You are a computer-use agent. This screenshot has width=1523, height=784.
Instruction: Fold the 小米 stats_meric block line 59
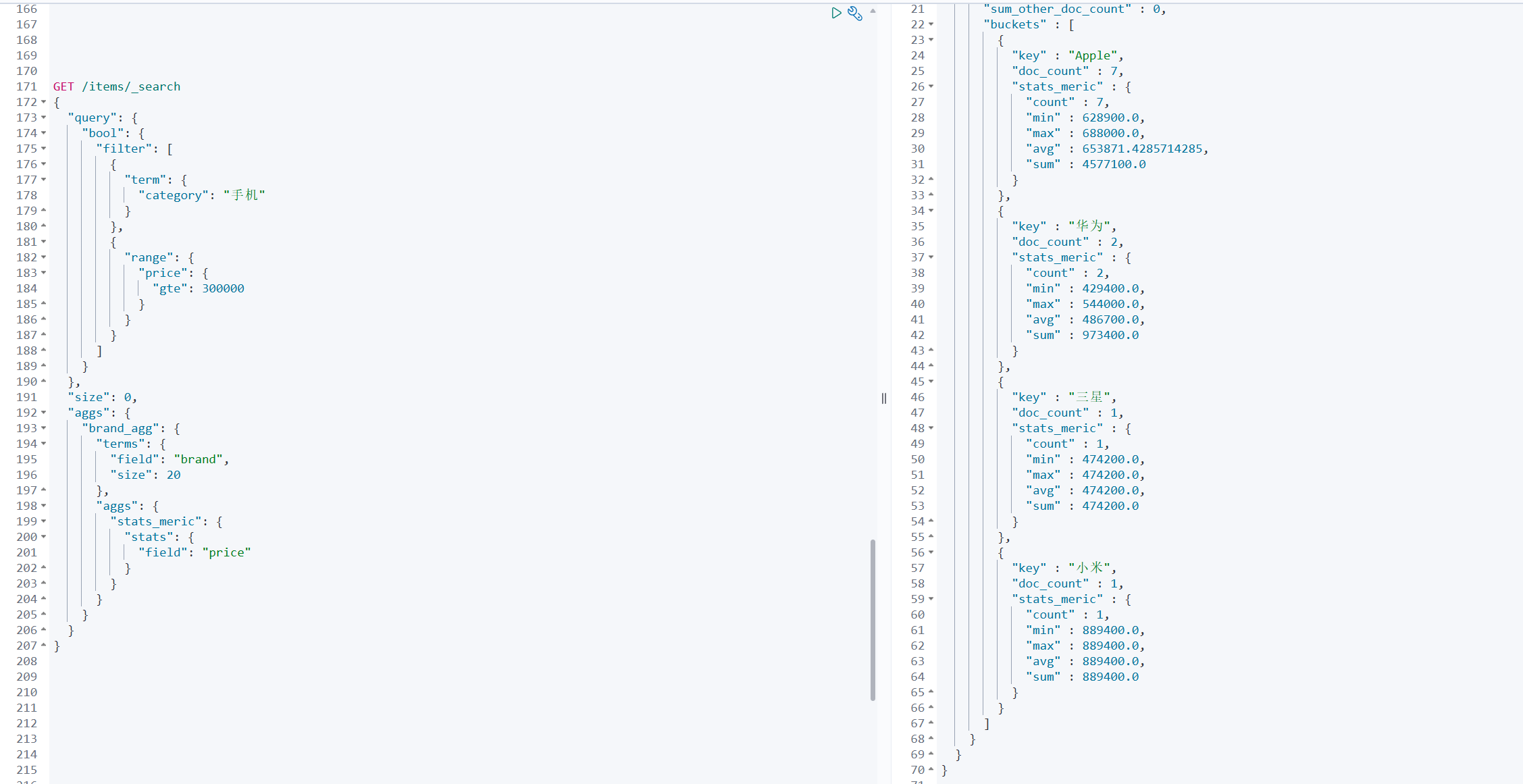coord(931,599)
